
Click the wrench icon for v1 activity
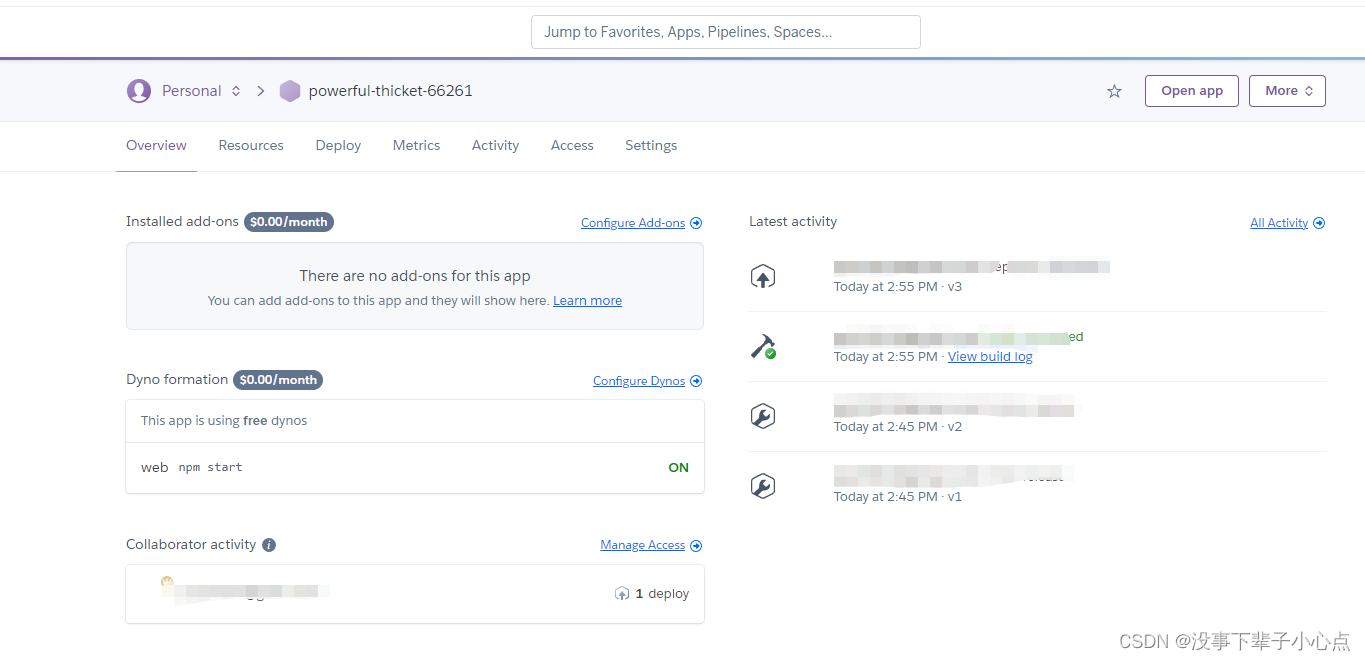(x=763, y=486)
